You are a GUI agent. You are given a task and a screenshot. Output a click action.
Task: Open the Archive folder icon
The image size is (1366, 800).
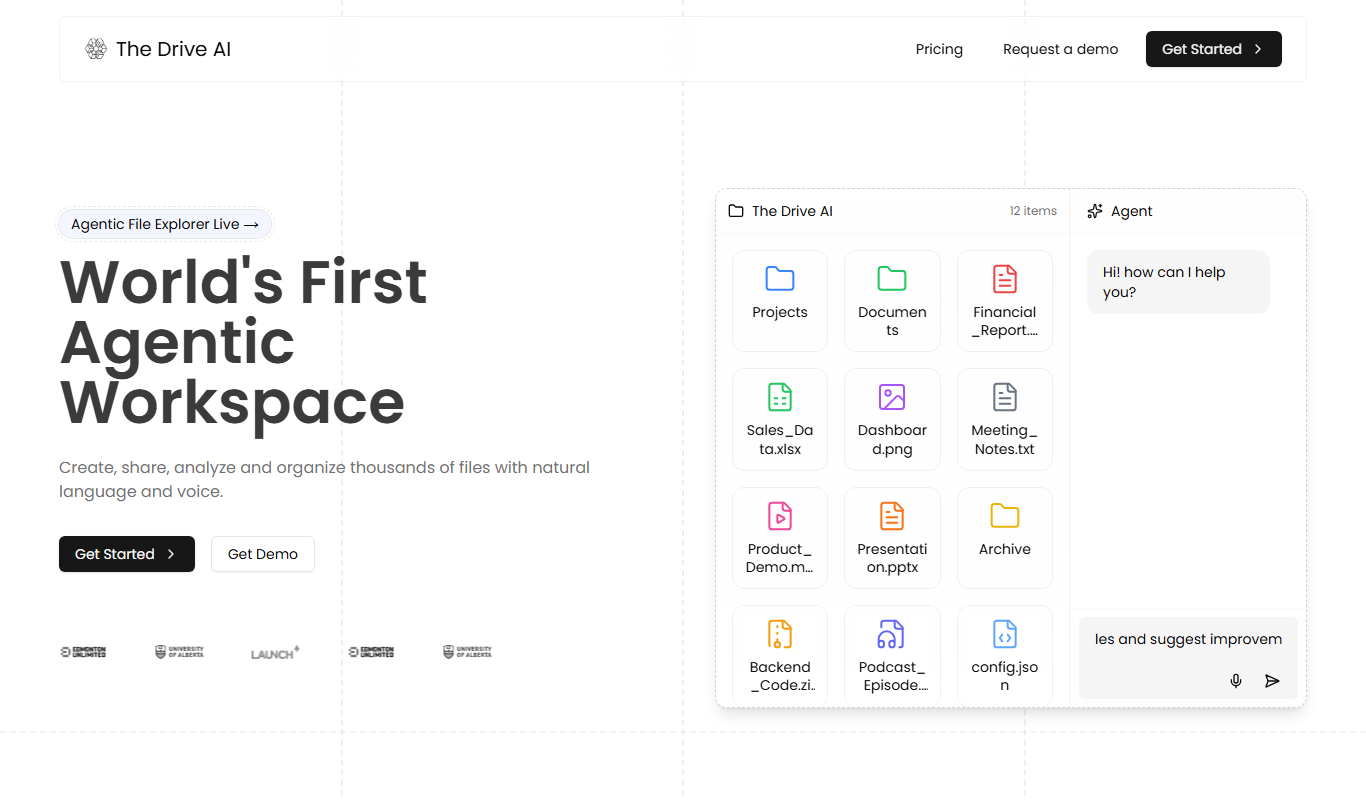[1005, 515]
